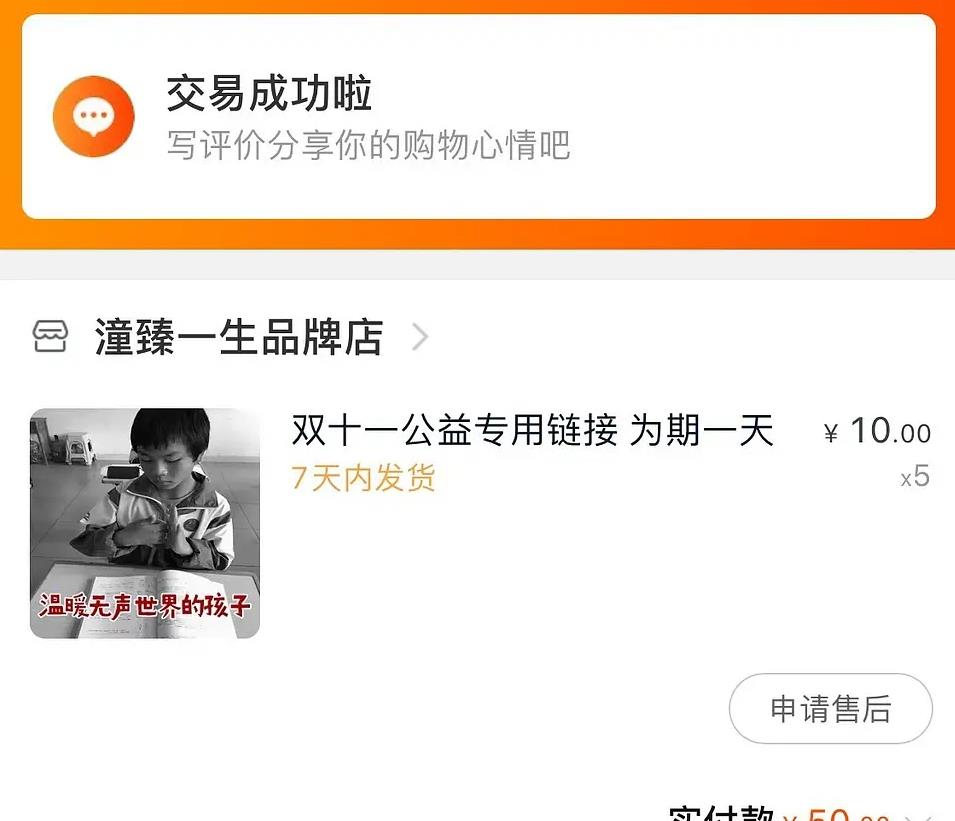This screenshot has height=821, width=955.
Task: Open the 潼臻一生品牌店 shop page
Action: click(x=238, y=337)
